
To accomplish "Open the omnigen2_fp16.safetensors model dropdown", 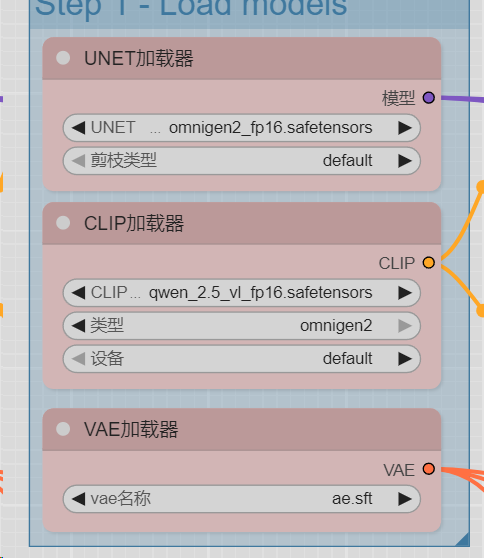I will pos(242,128).
